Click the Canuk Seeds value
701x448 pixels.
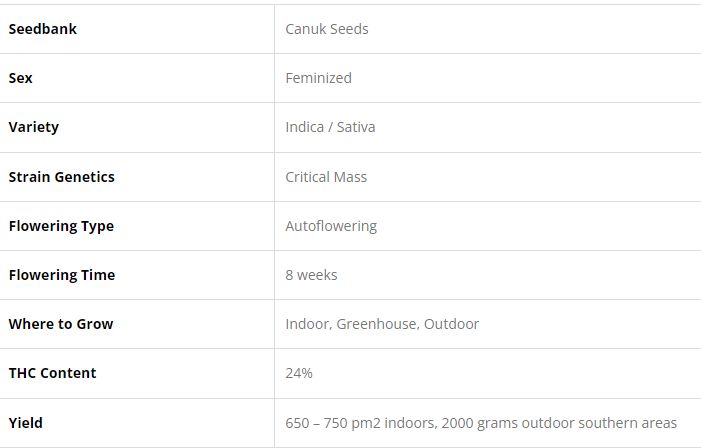click(326, 29)
